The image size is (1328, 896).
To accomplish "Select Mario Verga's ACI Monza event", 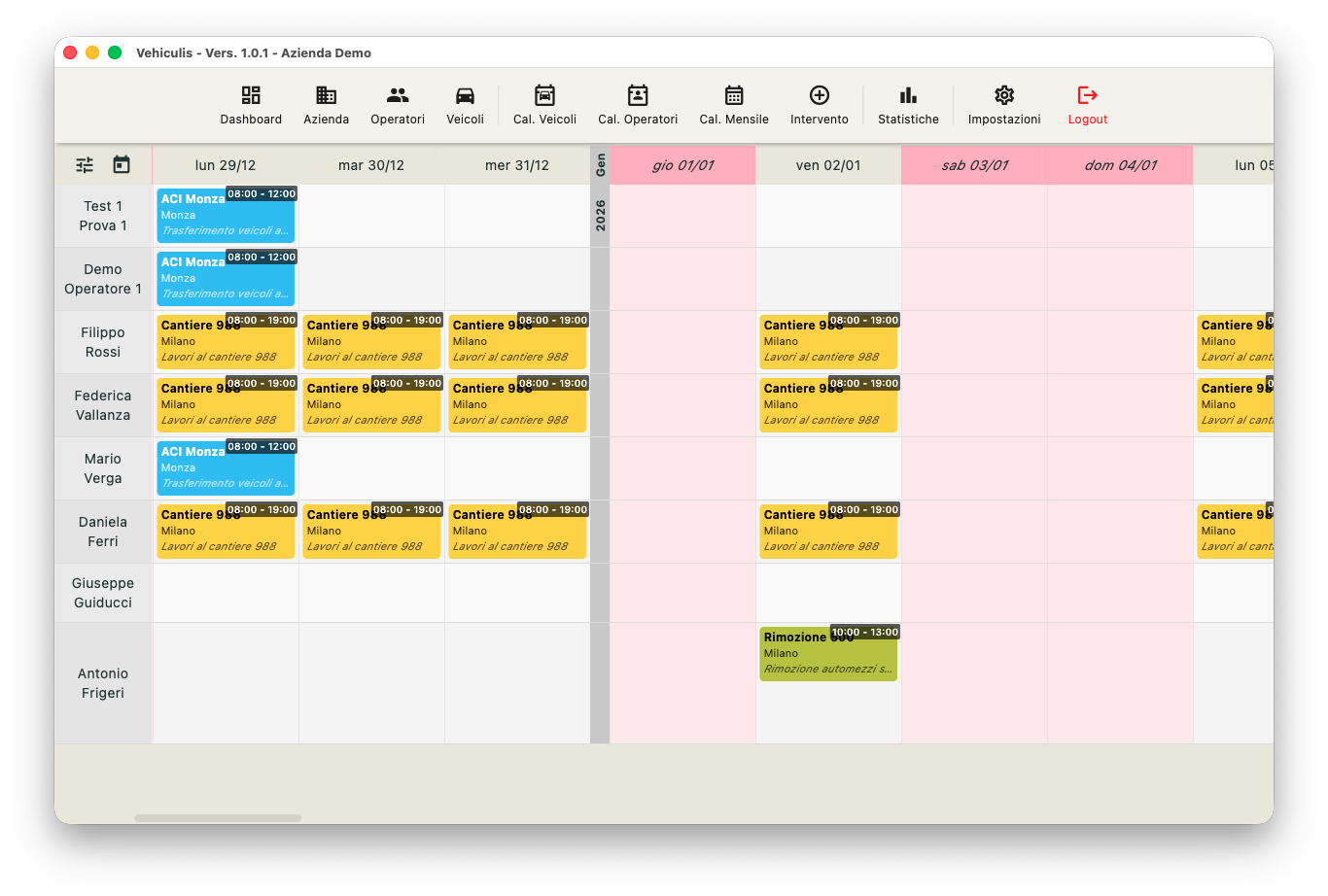I will 226,467.
